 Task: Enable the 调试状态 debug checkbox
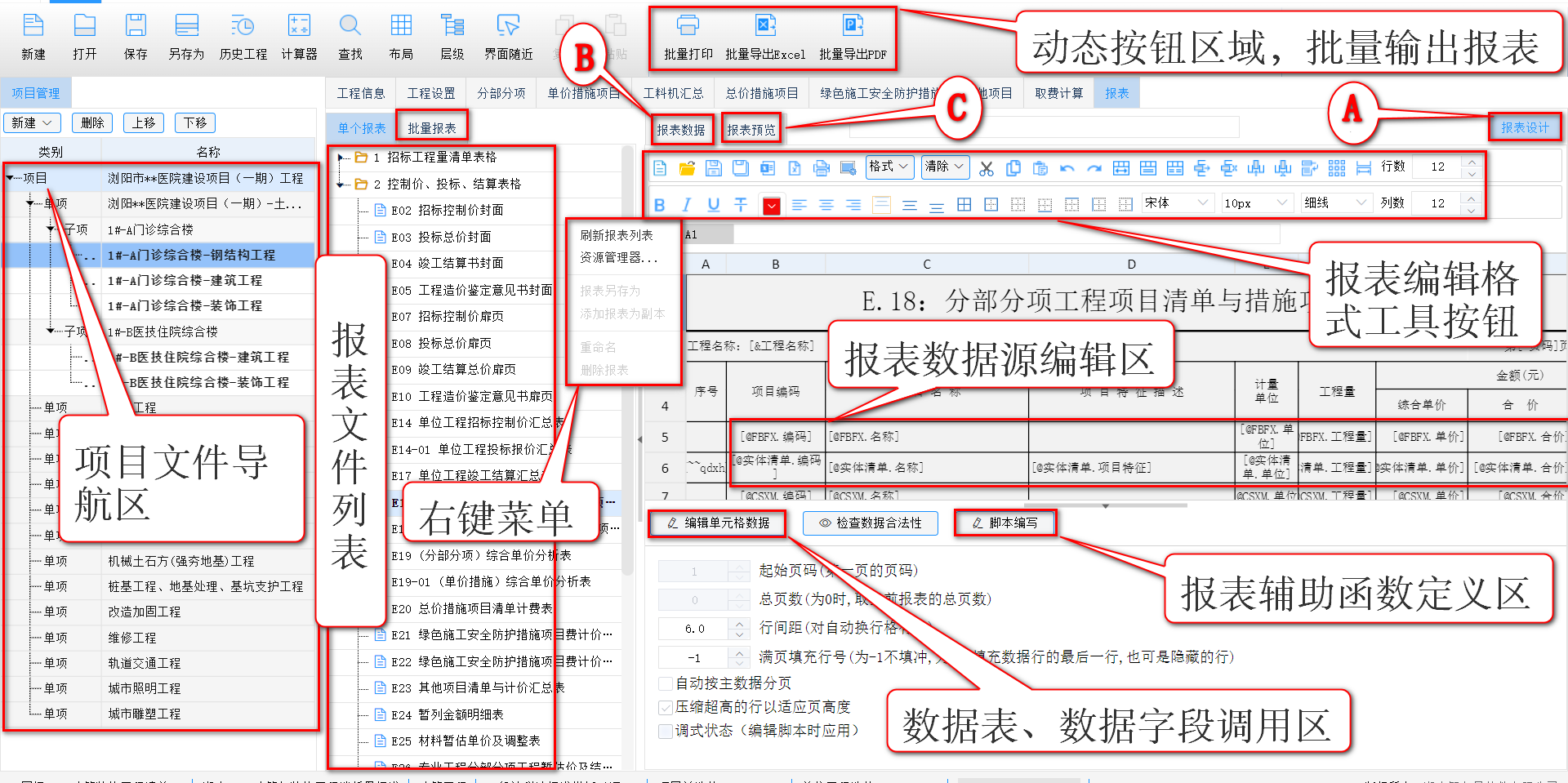coord(666,731)
